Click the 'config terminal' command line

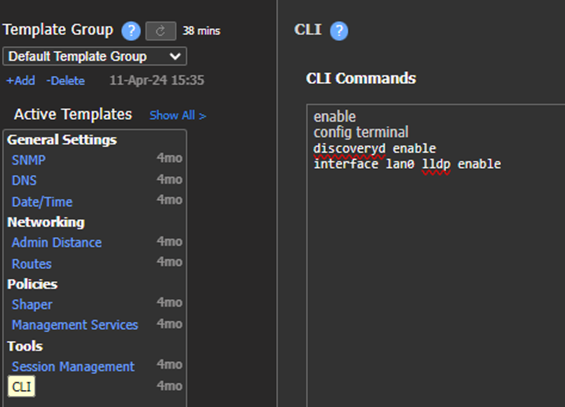(361, 132)
